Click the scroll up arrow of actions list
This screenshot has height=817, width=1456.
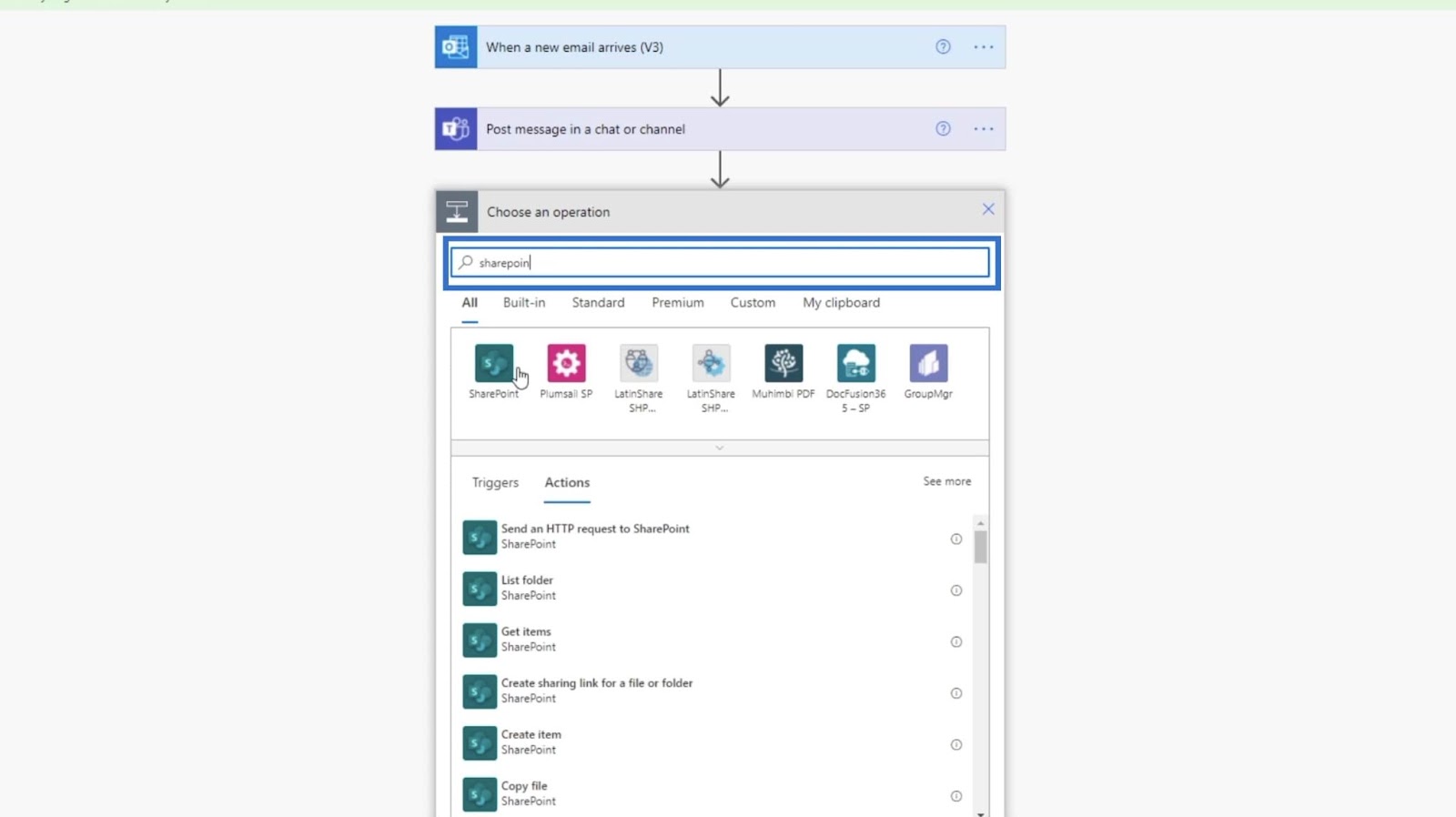(980, 523)
